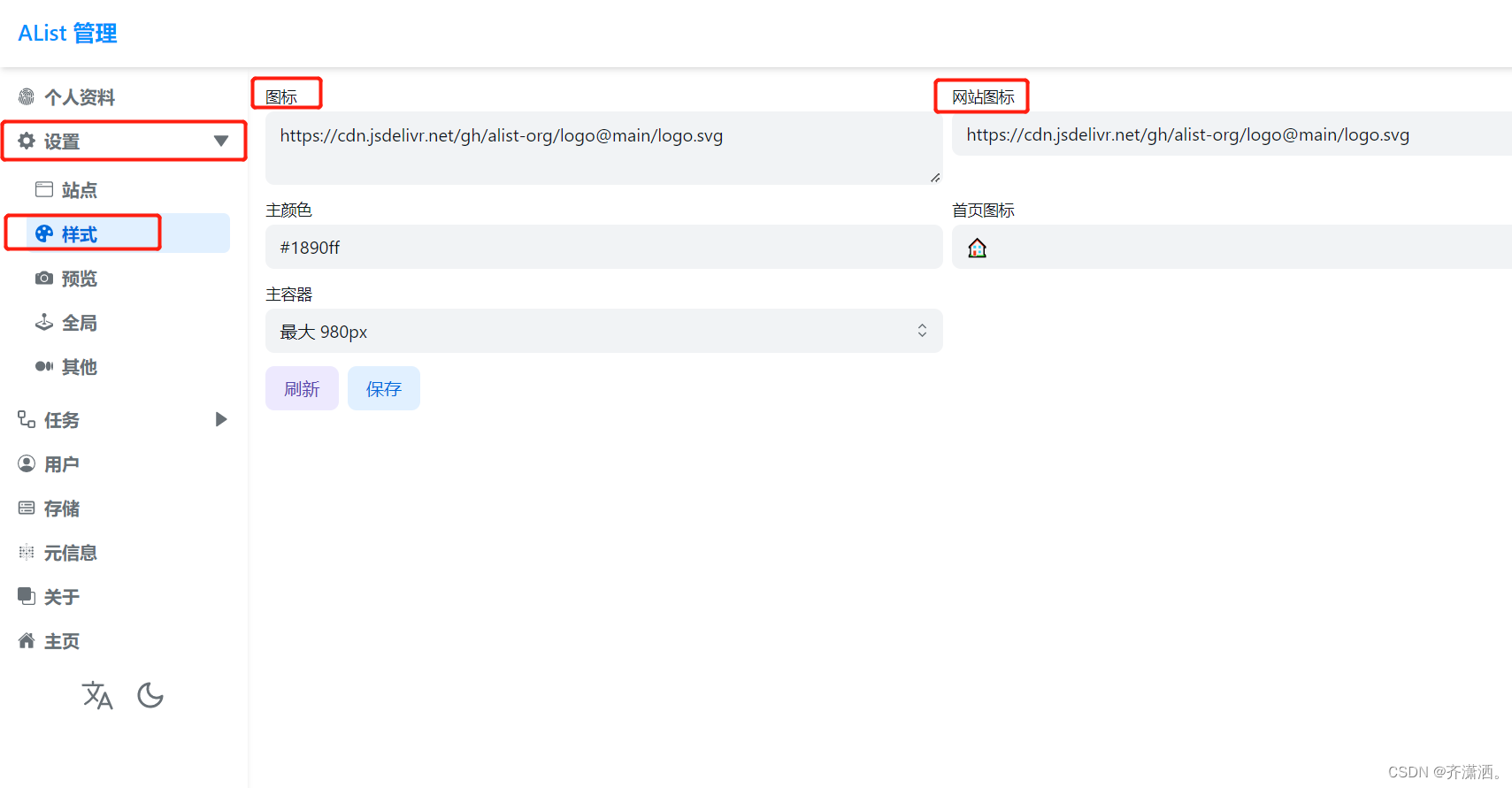
Task: Click the 主容器 label
Action: [289, 294]
